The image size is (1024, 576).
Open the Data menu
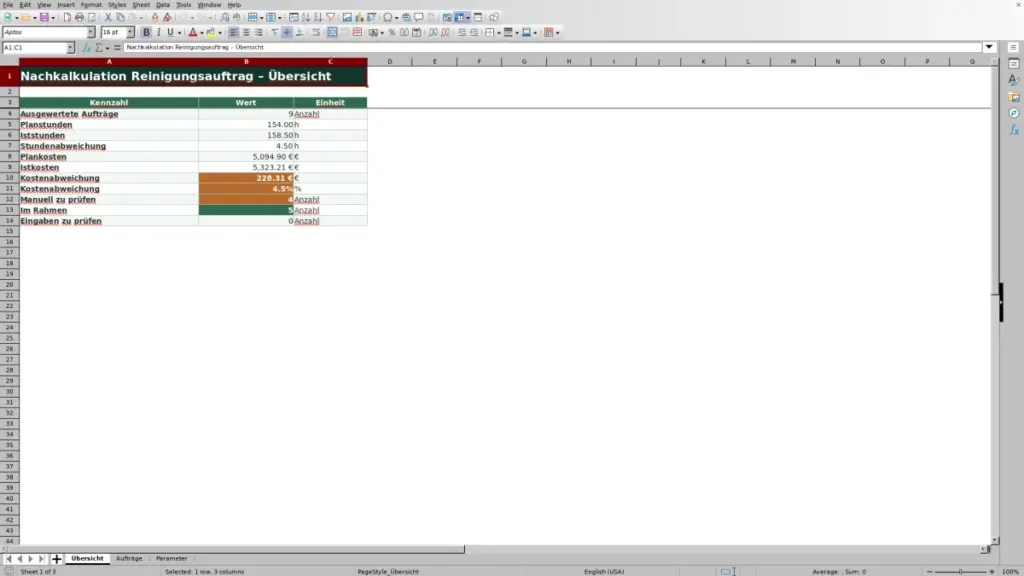point(163,5)
